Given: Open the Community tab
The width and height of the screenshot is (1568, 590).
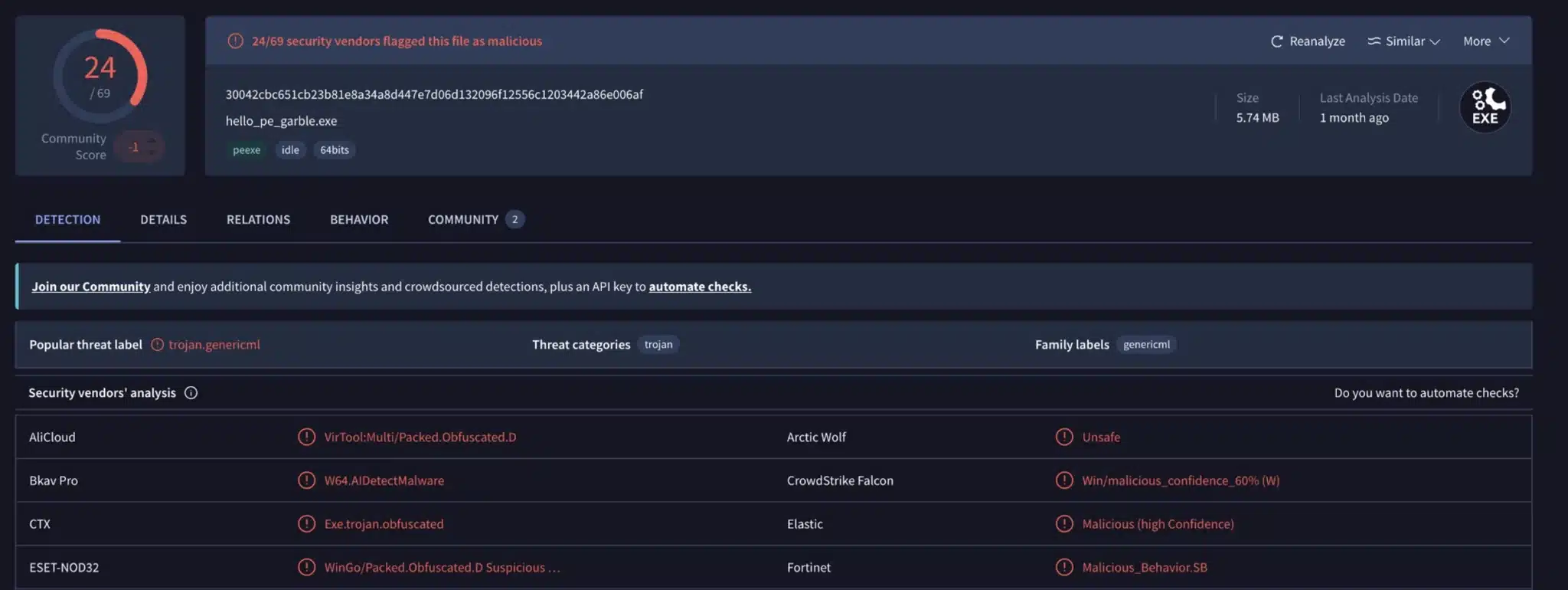Looking at the screenshot, I should pos(475,220).
